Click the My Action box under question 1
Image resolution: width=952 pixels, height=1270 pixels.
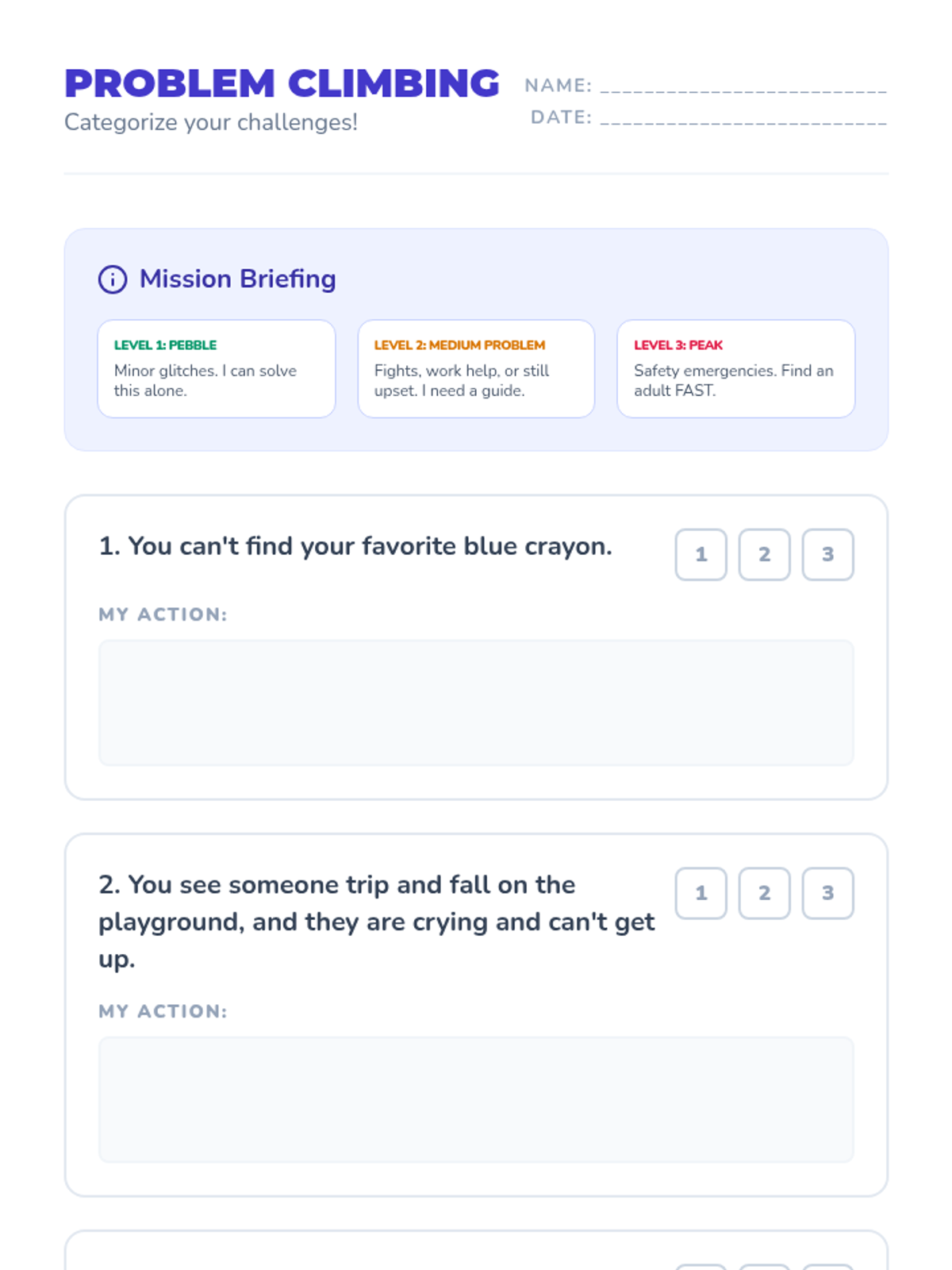click(x=476, y=703)
